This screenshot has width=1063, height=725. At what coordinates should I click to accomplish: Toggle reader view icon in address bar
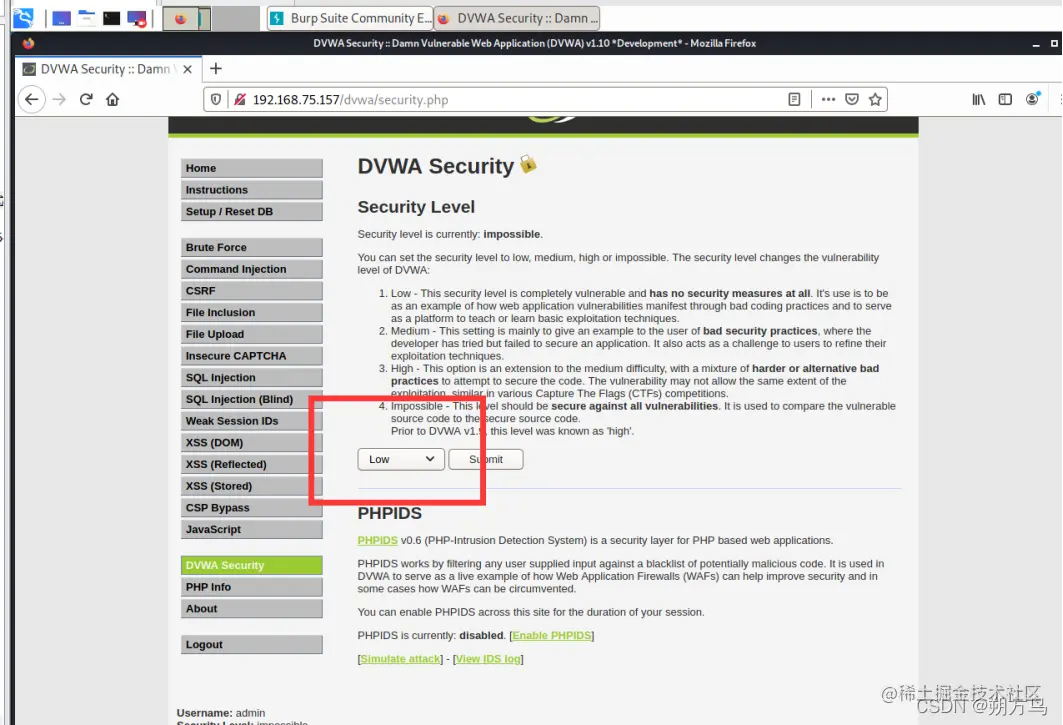coord(795,100)
